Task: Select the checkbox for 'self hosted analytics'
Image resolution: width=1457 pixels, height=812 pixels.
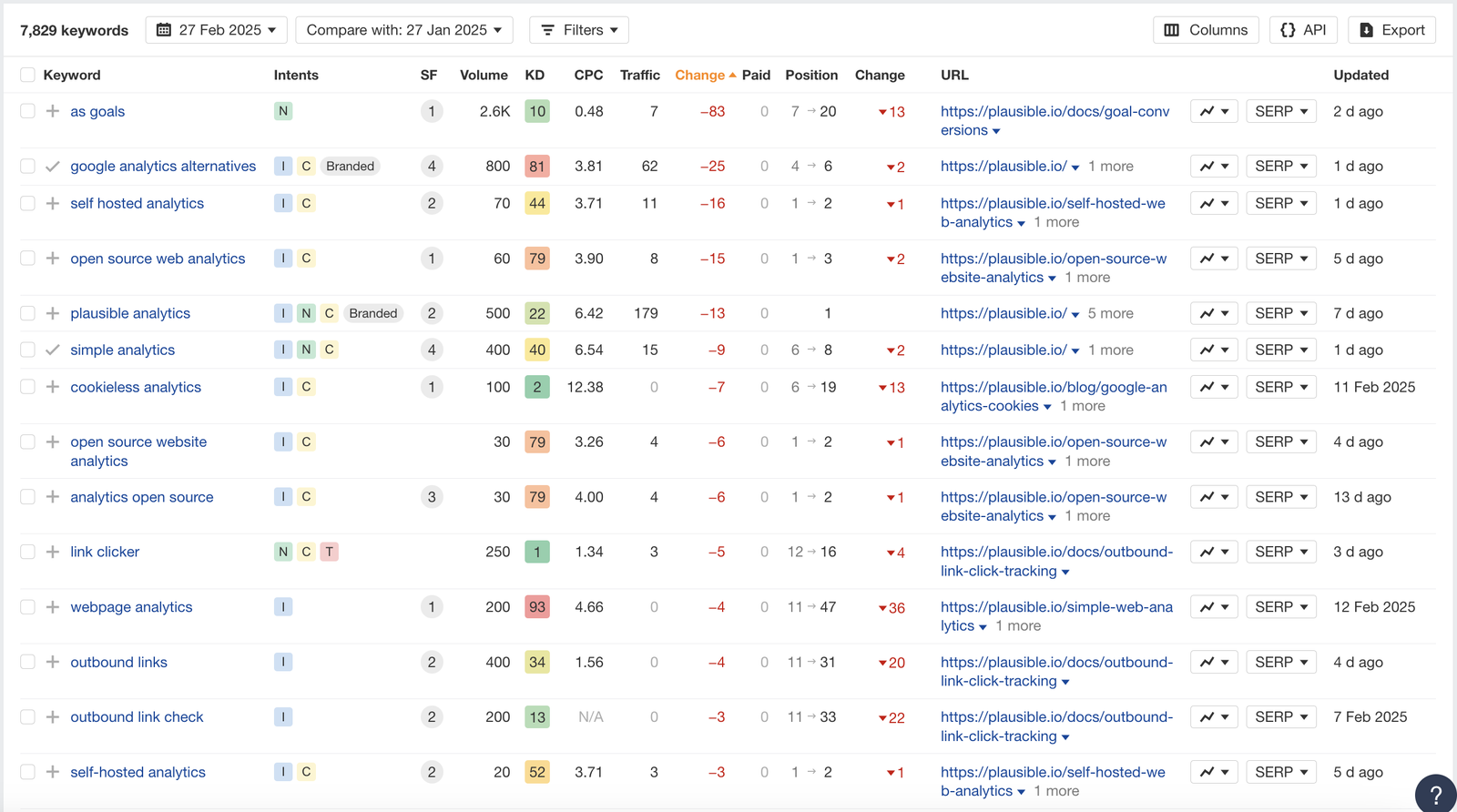Action: tap(27, 203)
